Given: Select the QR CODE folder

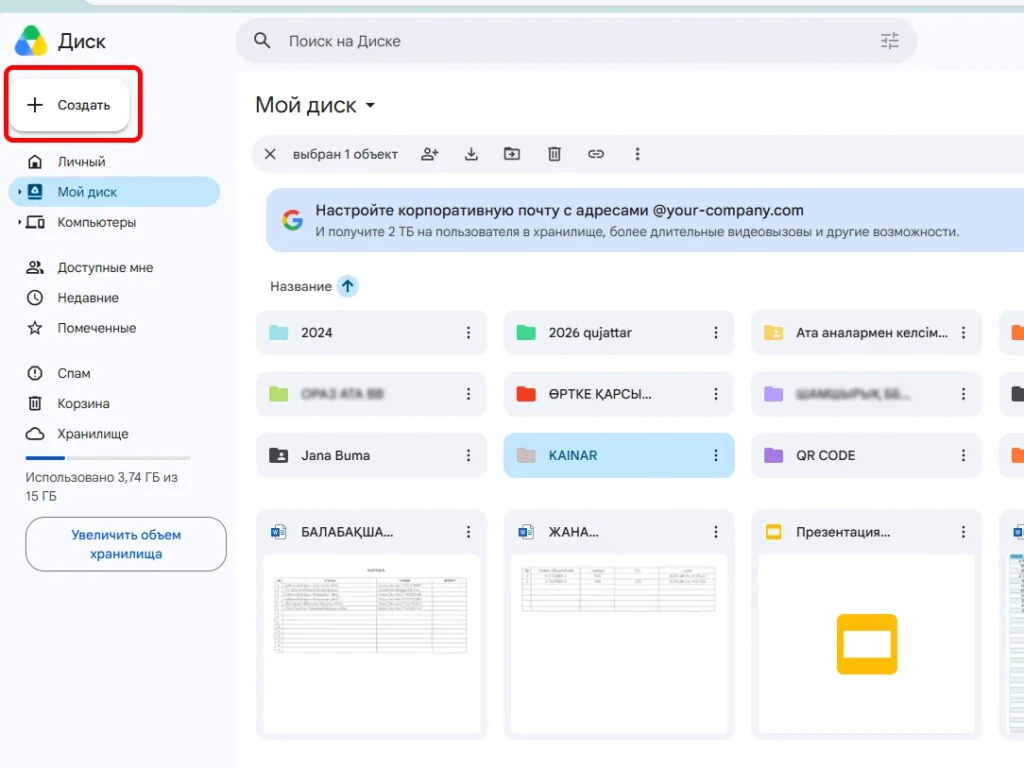Looking at the screenshot, I should click(866, 455).
